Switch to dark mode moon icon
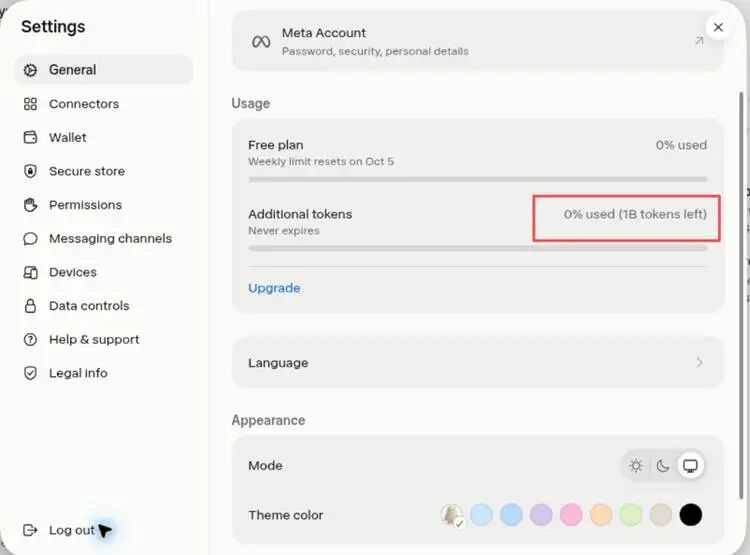 click(x=662, y=466)
